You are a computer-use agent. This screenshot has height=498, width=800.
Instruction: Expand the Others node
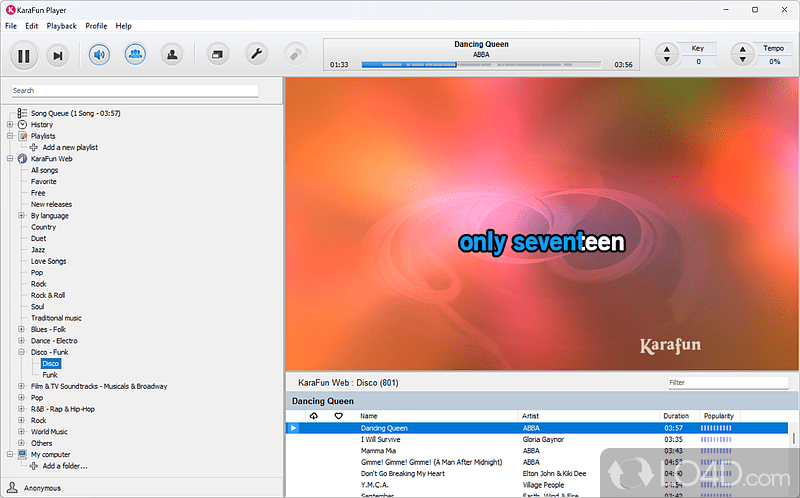point(21,443)
